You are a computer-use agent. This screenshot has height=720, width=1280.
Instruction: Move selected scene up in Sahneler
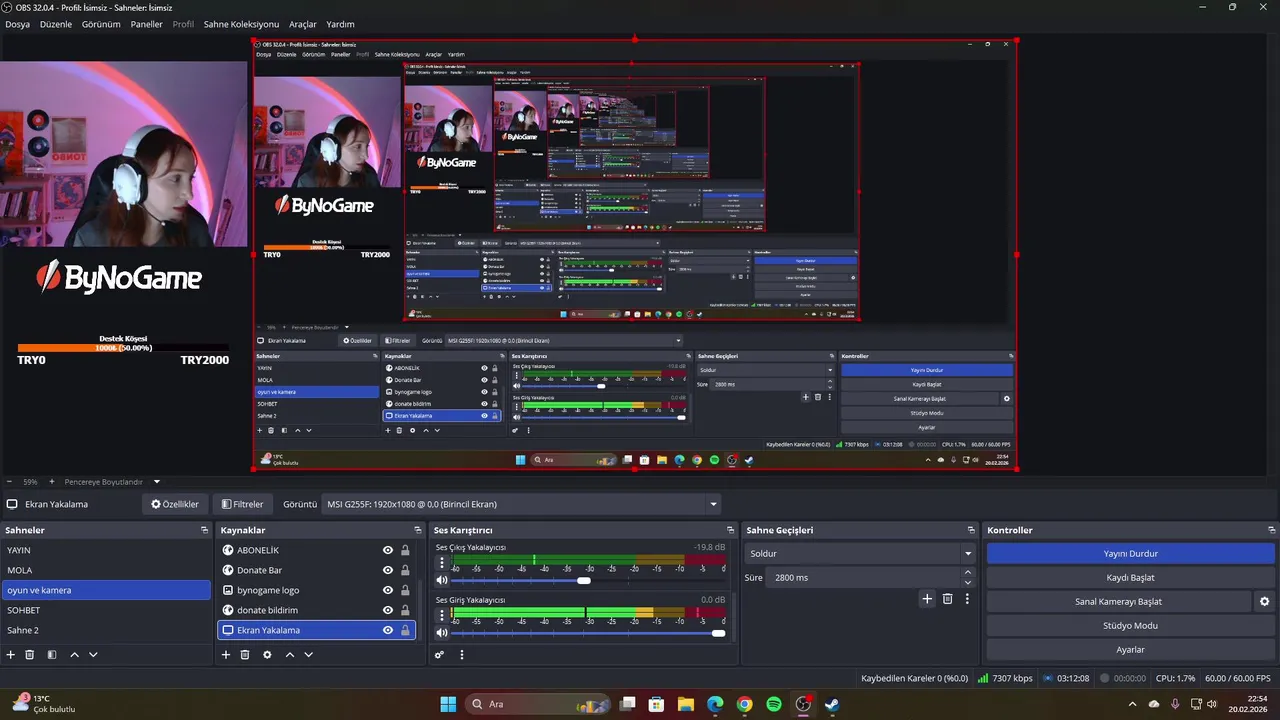coord(74,655)
